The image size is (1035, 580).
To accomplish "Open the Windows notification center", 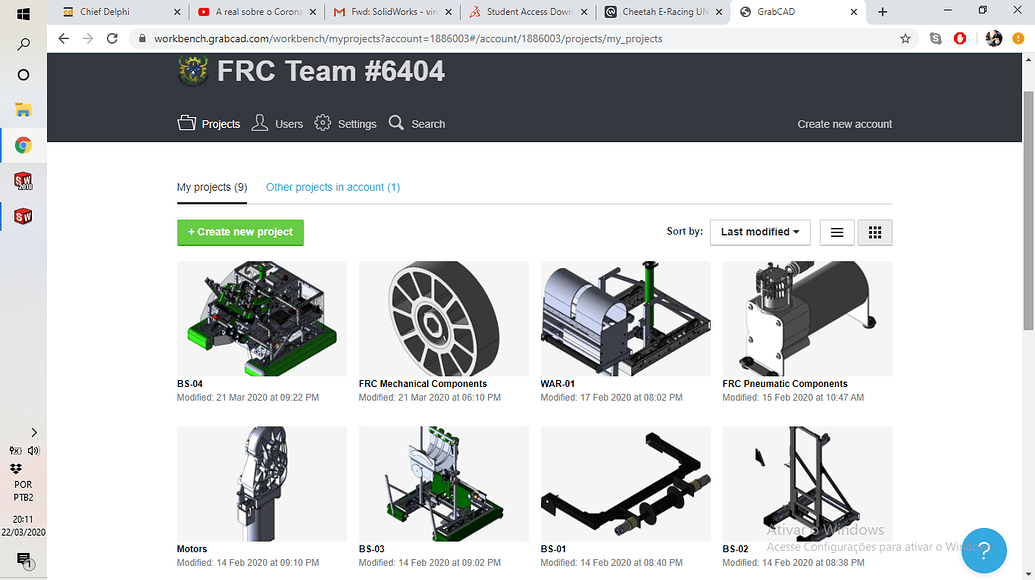I will 24,560.
